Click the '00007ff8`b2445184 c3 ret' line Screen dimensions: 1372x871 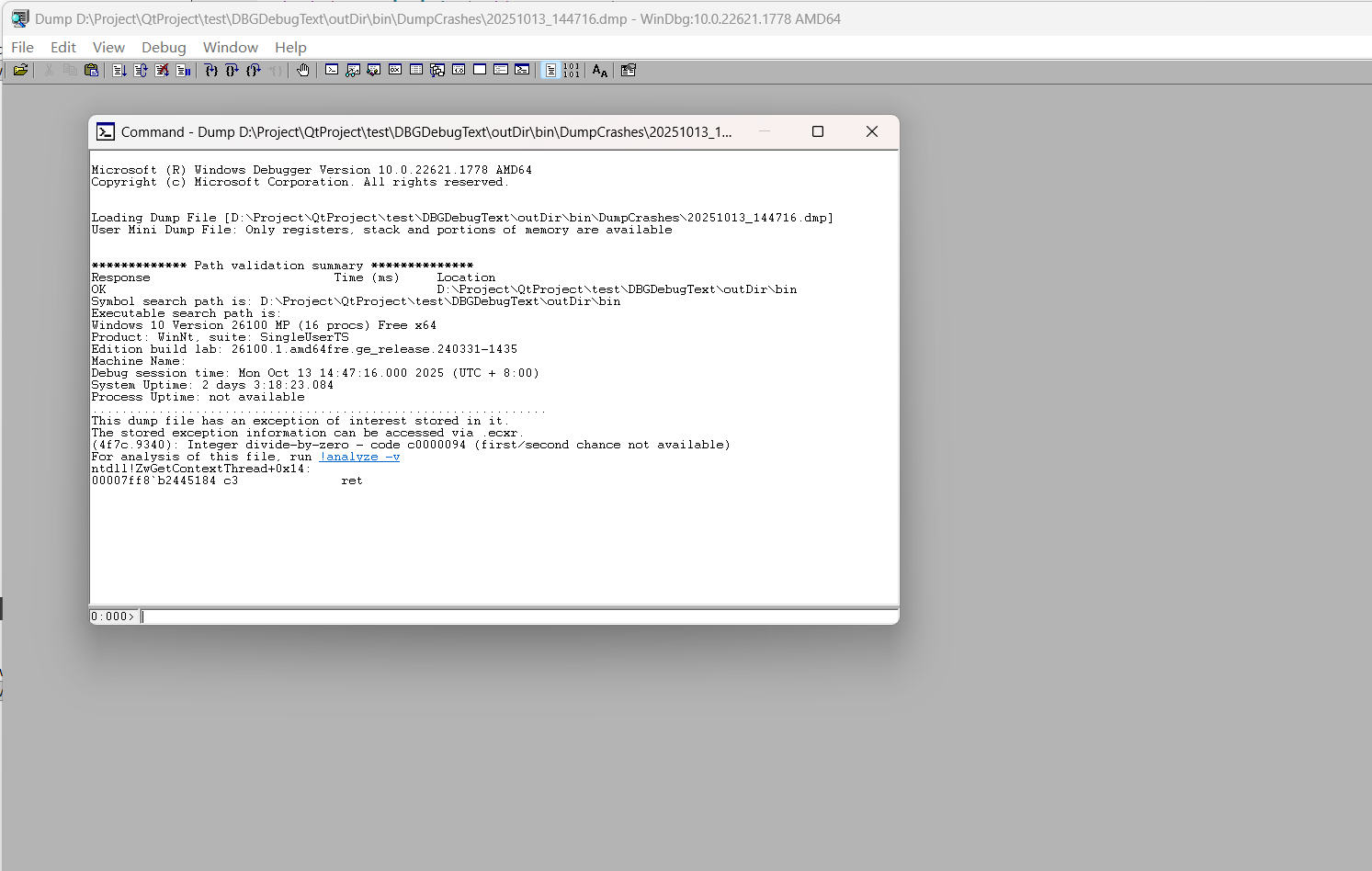click(x=227, y=481)
